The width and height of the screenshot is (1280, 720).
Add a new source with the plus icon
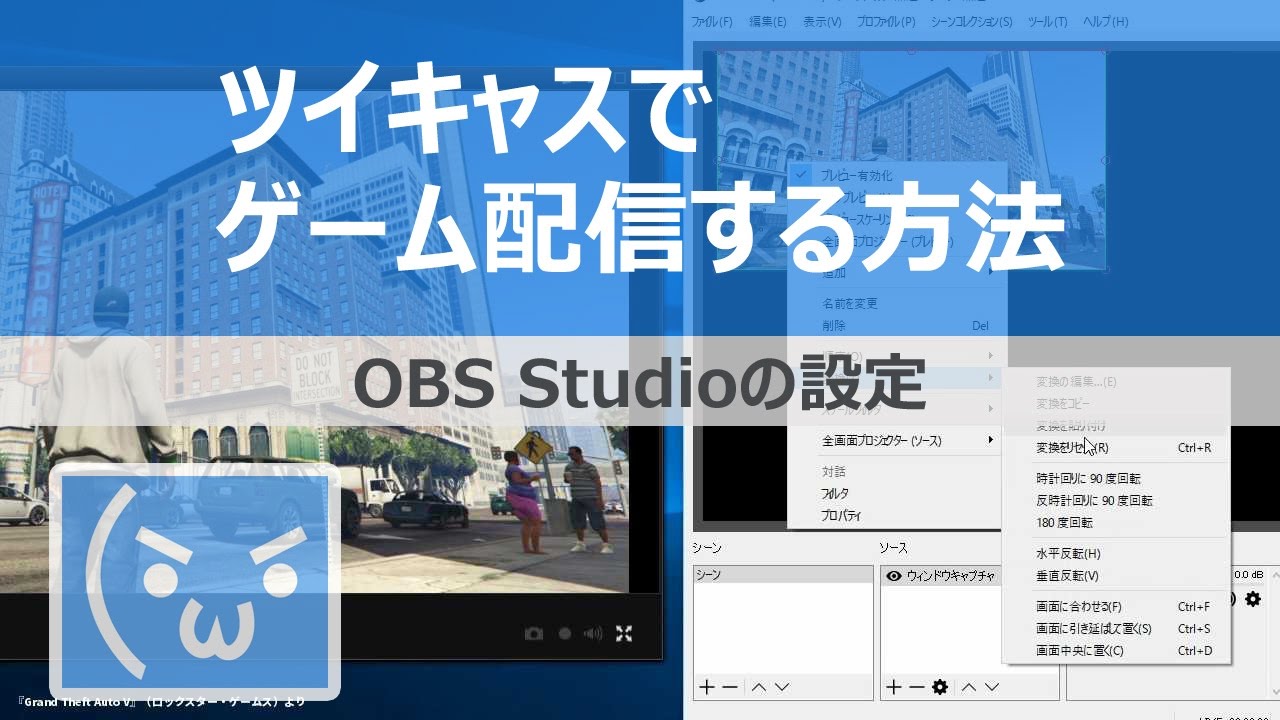click(x=894, y=687)
